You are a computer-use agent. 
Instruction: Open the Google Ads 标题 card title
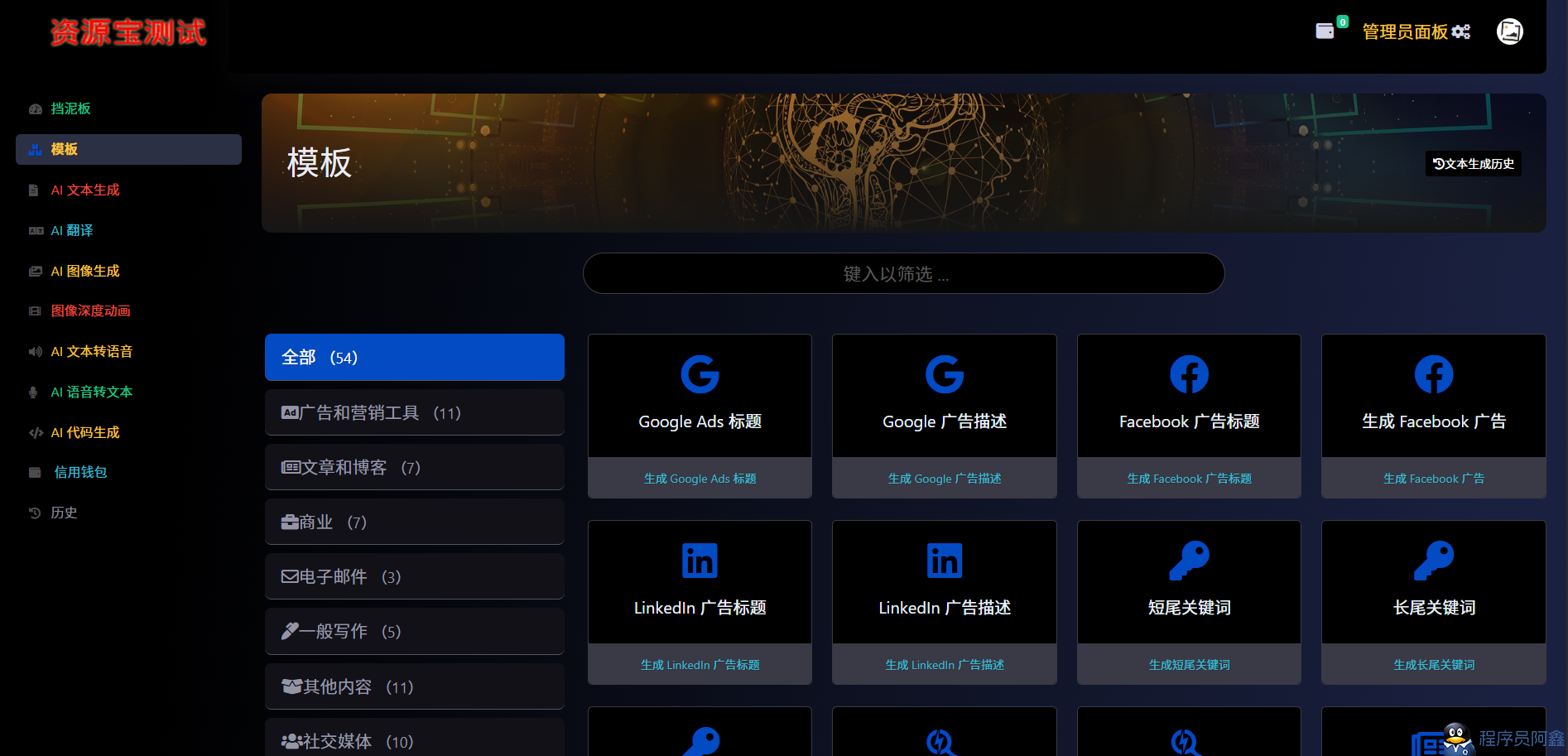[700, 421]
